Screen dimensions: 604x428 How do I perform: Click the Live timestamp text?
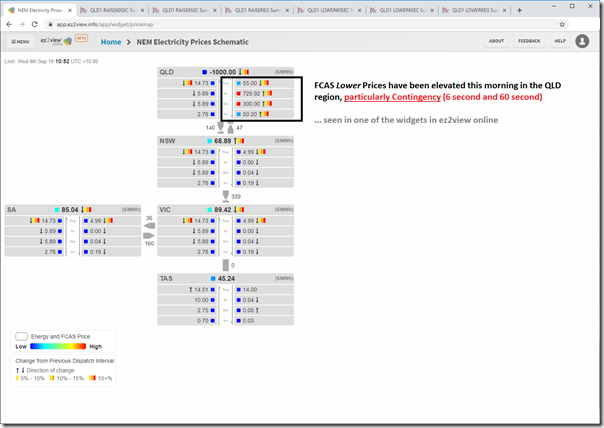[x=51, y=61]
